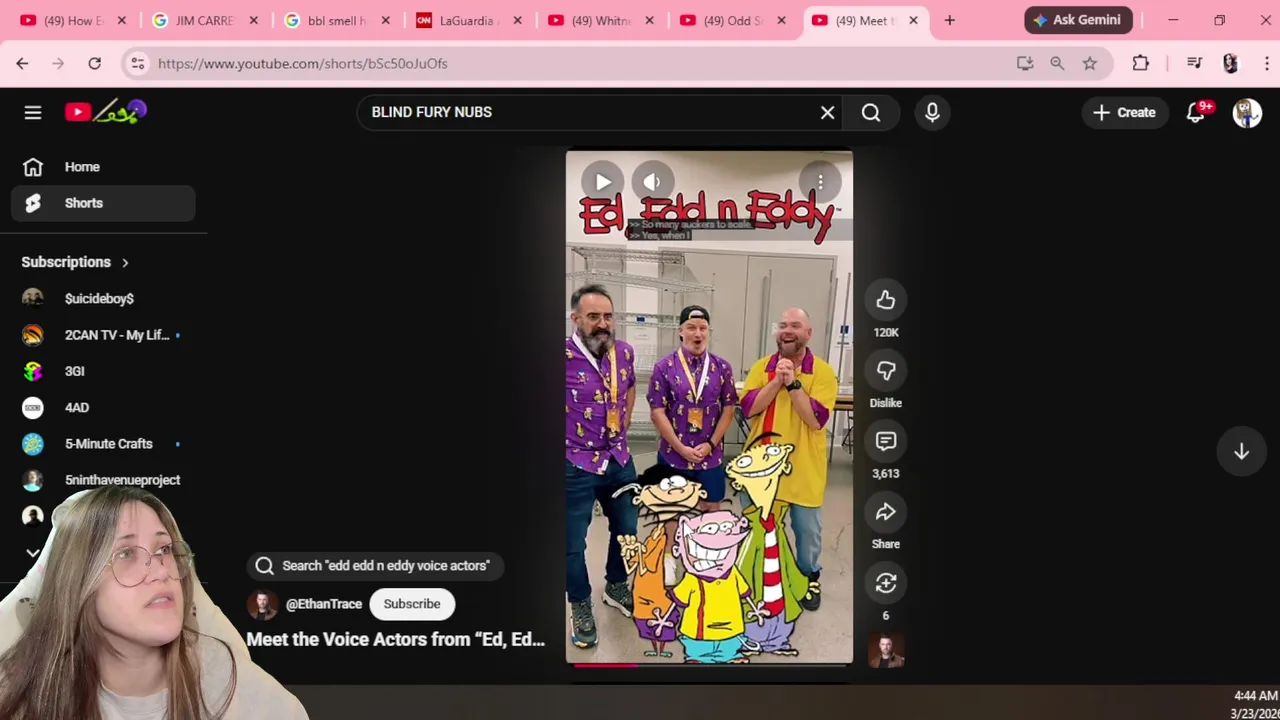View site information icon
Screen dimensions: 1280x720
click(138, 63)
